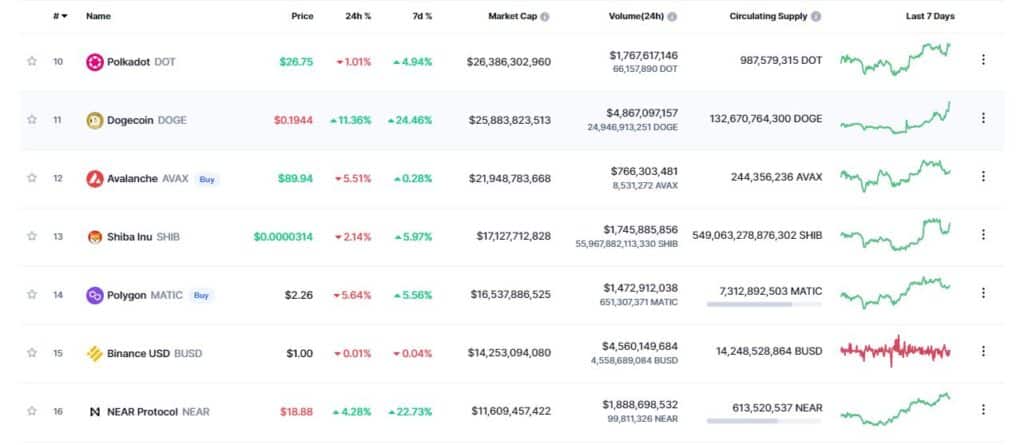Click NEAR Protocol's price $18.88
The width and height of the screenshot is (1024, 445).
296,412
